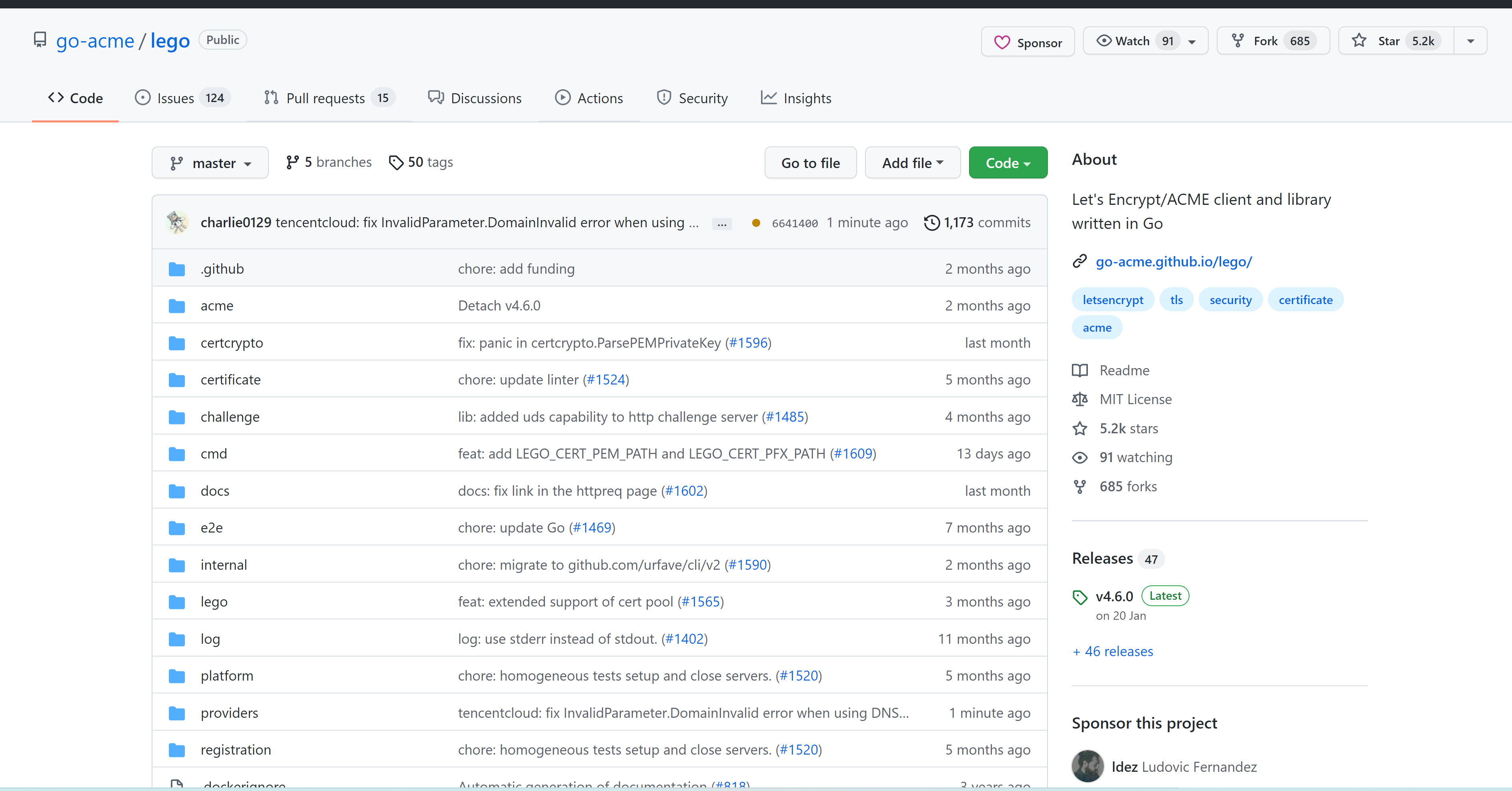Open the 50 tags link
This screenshot has width=1512, height=791.
click(421, 162)
